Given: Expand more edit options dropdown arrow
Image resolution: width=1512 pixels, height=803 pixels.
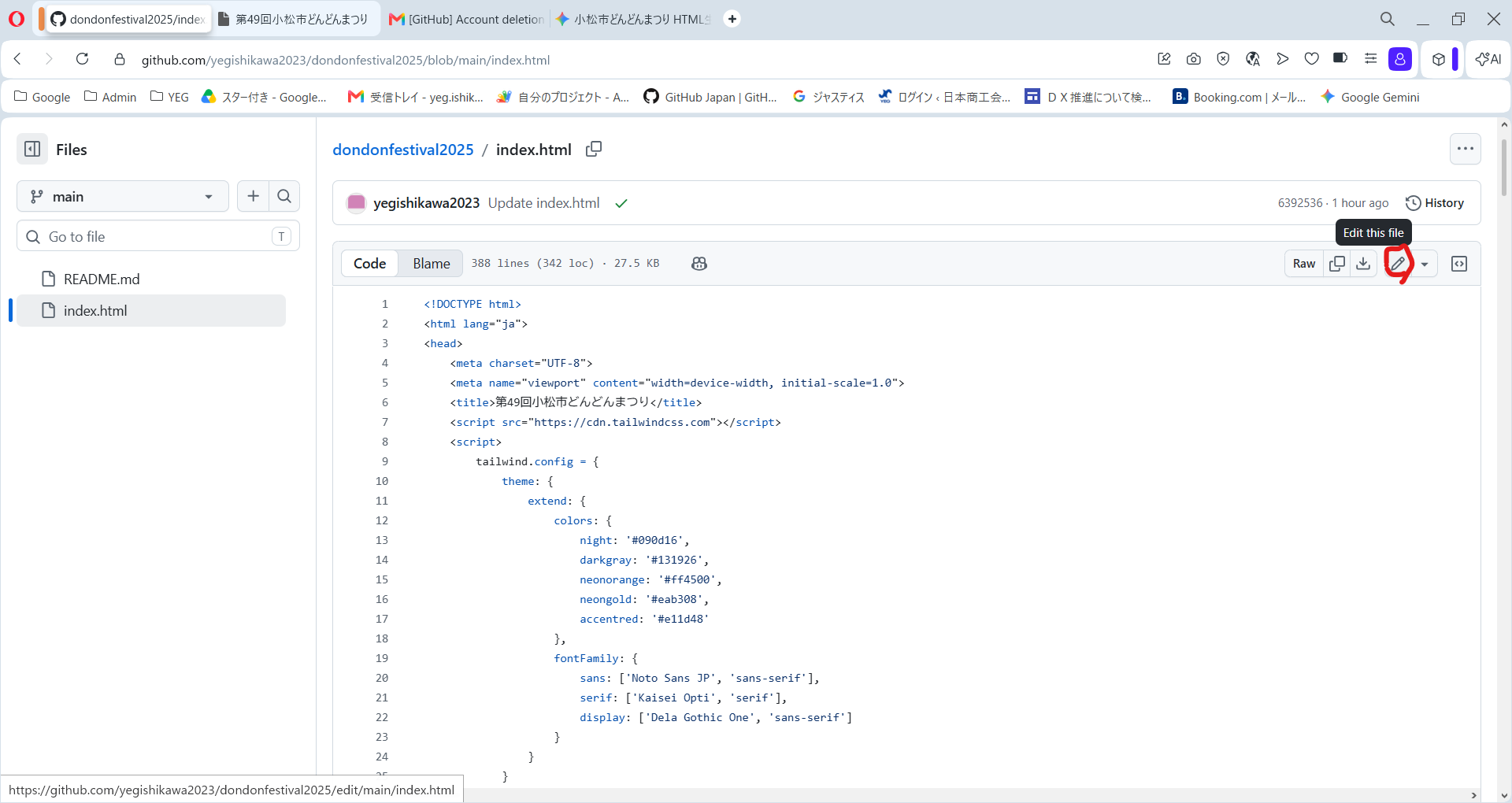Looking at the screenshot, I should click(1425, 264).
